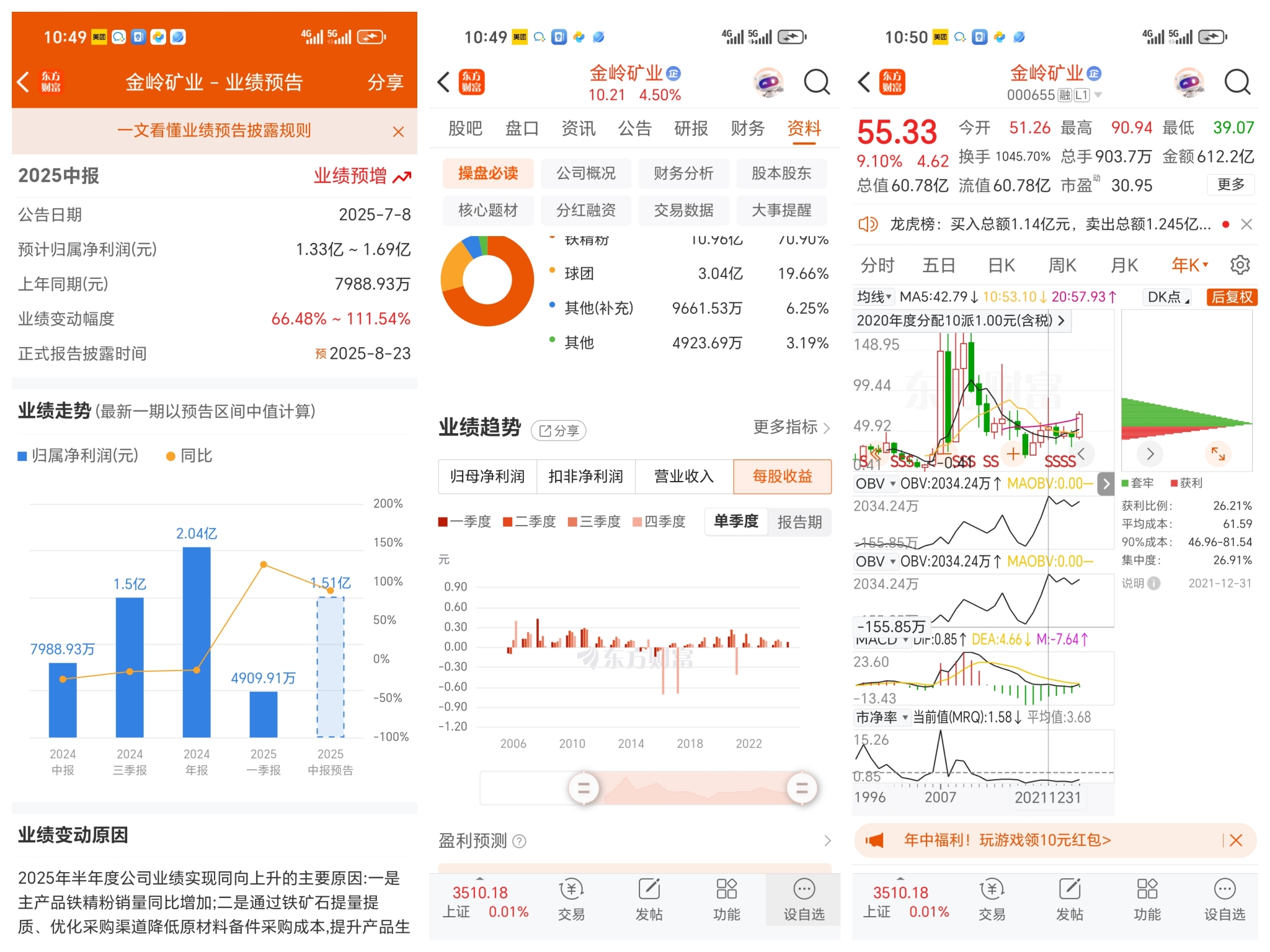
Task: Share the 业绩趋势 section via 分享 button
Action: [559, 430]
